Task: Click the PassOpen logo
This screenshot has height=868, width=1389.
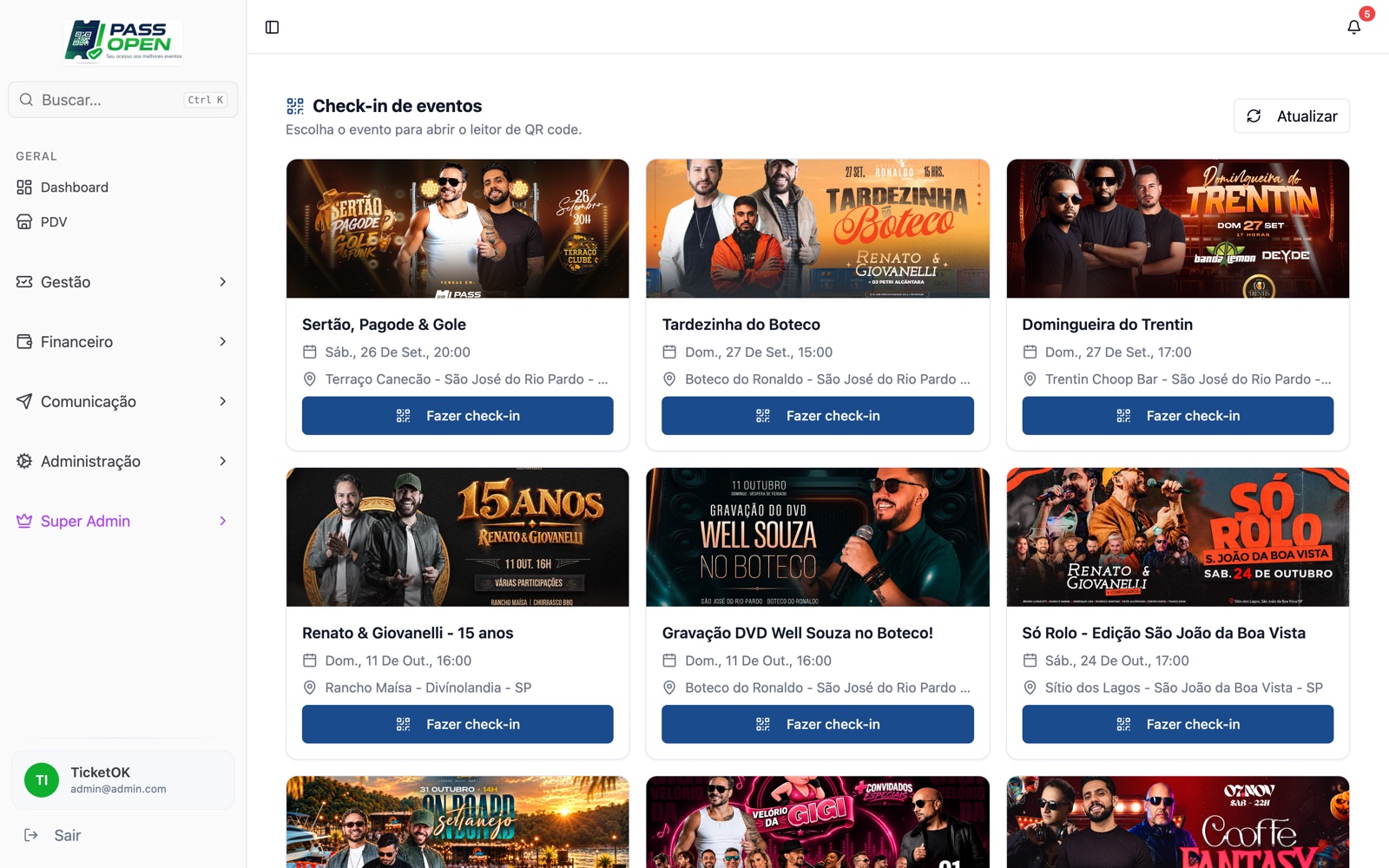Action: (123, 42)
